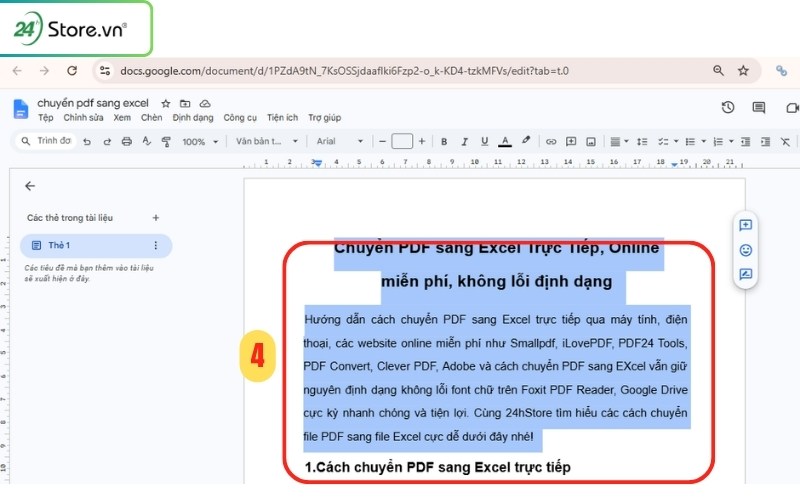The height and width of the screenshot is (500, 800).
Task: Select Thẻ 1 in the sidebar
Action: [96, 245]
